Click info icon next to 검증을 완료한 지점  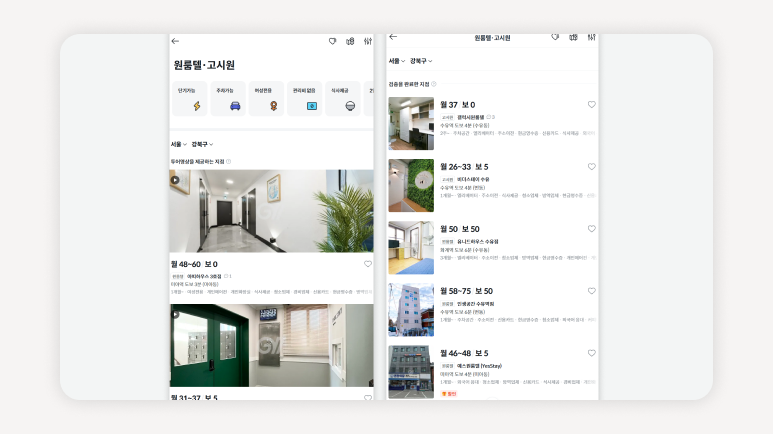point(433,84)
